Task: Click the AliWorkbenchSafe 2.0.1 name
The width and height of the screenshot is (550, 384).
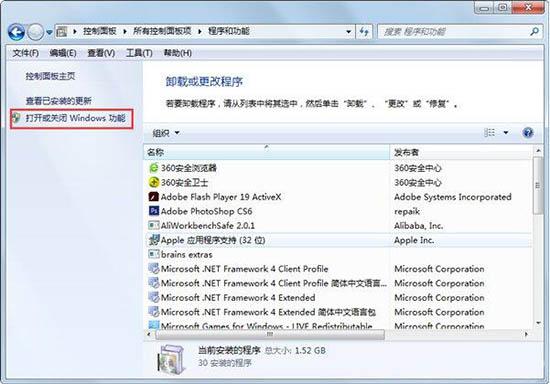Action: click(x=208, y=225)
